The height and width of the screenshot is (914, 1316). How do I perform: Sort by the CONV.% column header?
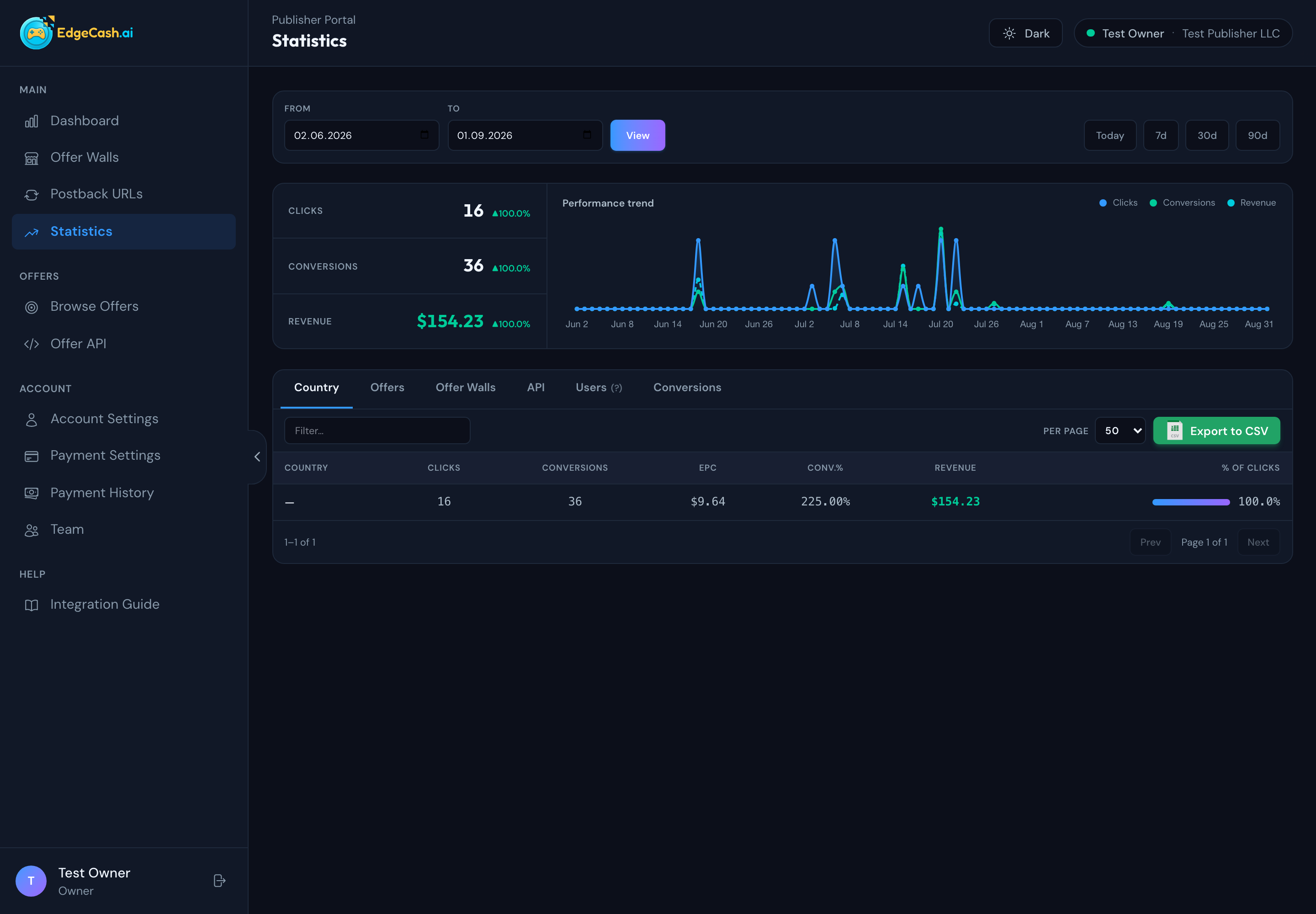click(825, 468)
